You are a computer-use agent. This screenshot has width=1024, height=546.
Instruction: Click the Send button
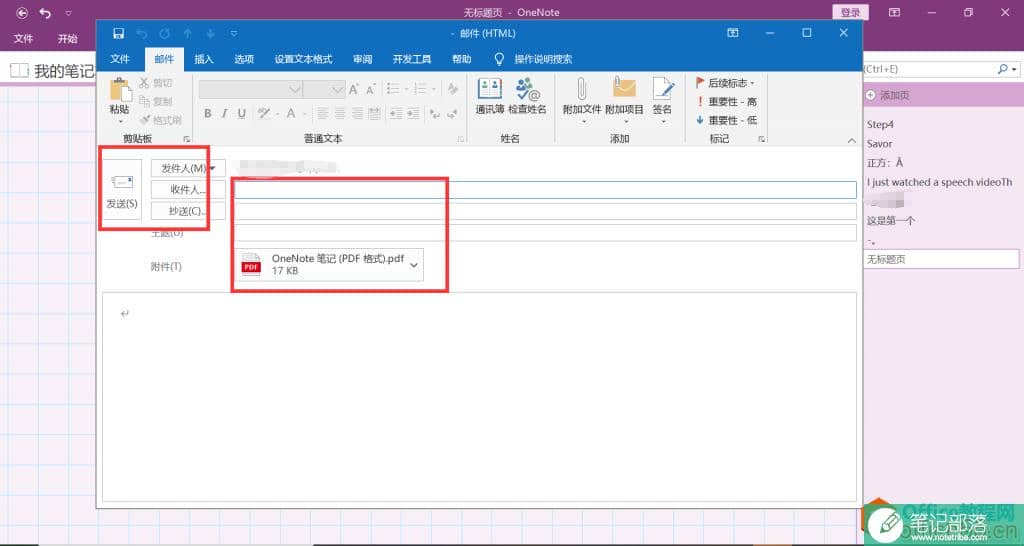click(x=122, y=189)
